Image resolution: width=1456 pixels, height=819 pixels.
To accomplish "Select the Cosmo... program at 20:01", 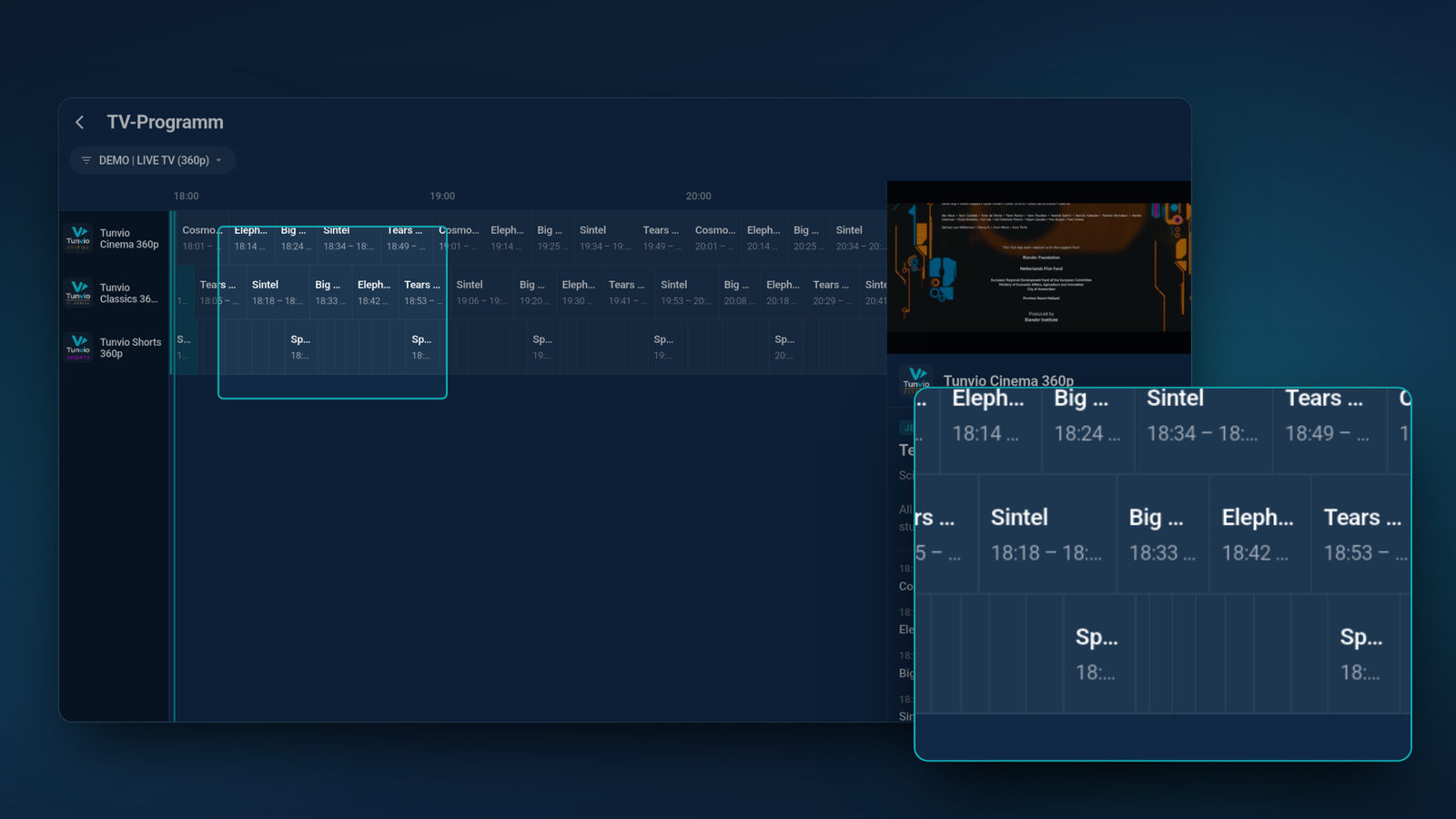I will [715, 238].
